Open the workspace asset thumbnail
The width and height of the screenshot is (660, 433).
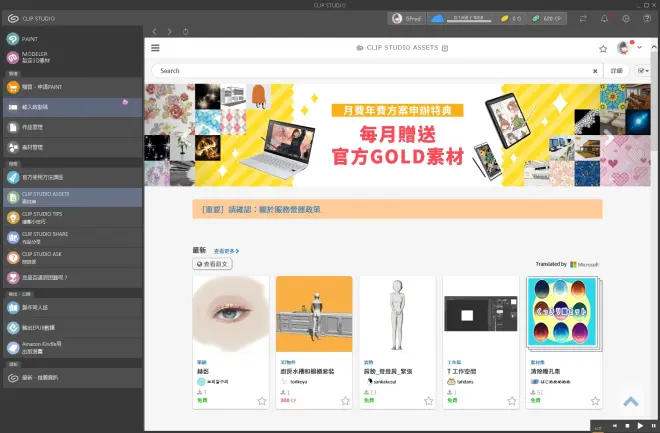pos(481,314)
